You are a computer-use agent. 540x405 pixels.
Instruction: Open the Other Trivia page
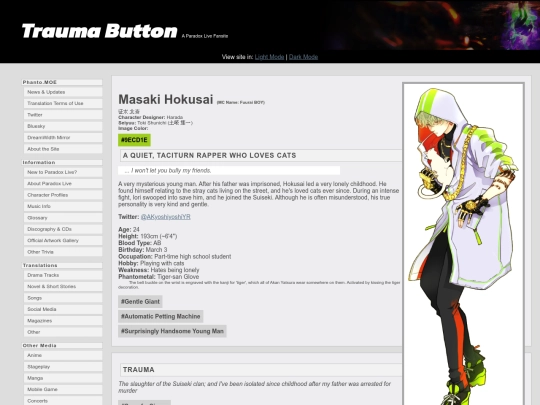(x=63, y=252)
